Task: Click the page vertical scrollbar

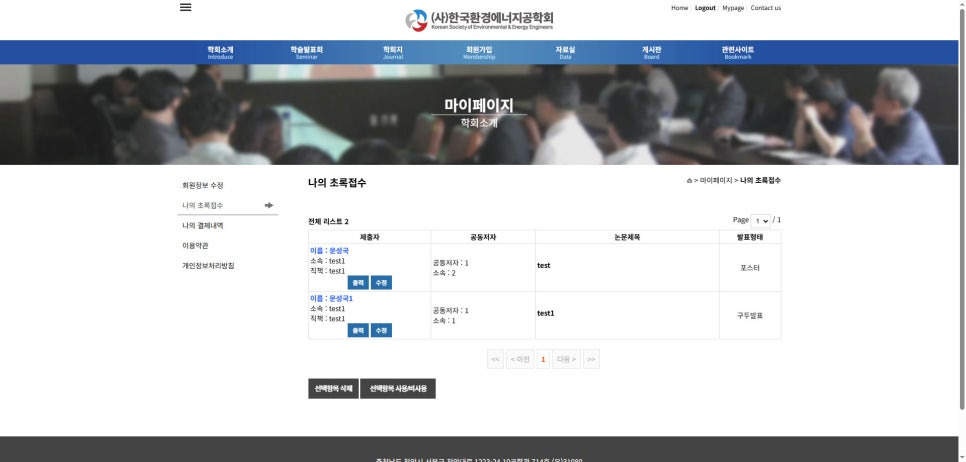Action: click(x=962, y=209)
